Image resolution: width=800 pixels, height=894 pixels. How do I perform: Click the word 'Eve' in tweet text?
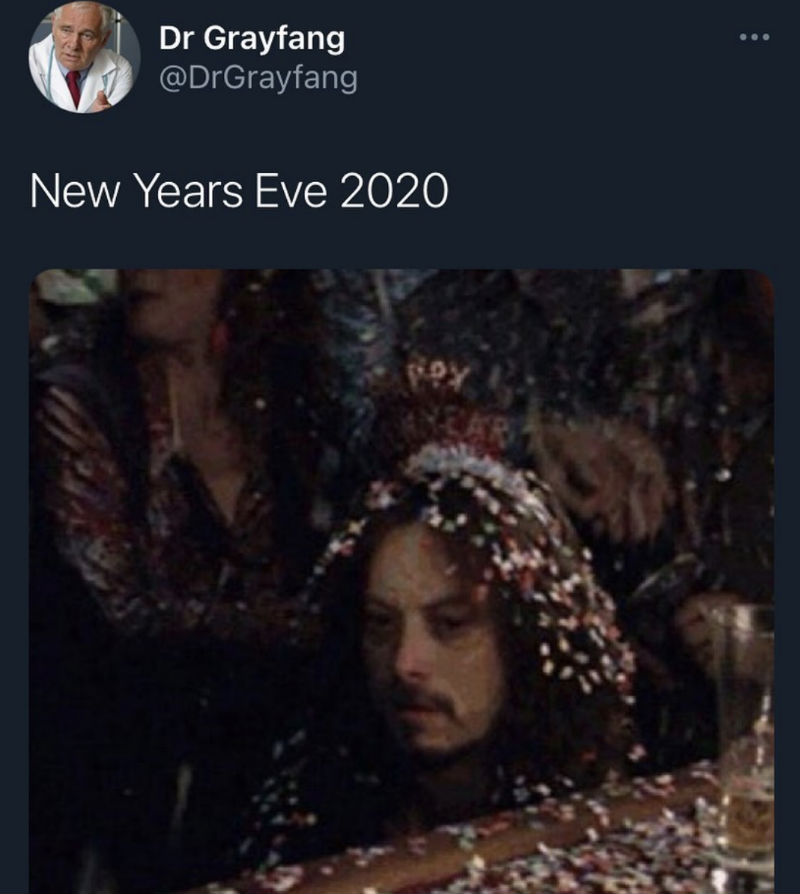point(291,191)
